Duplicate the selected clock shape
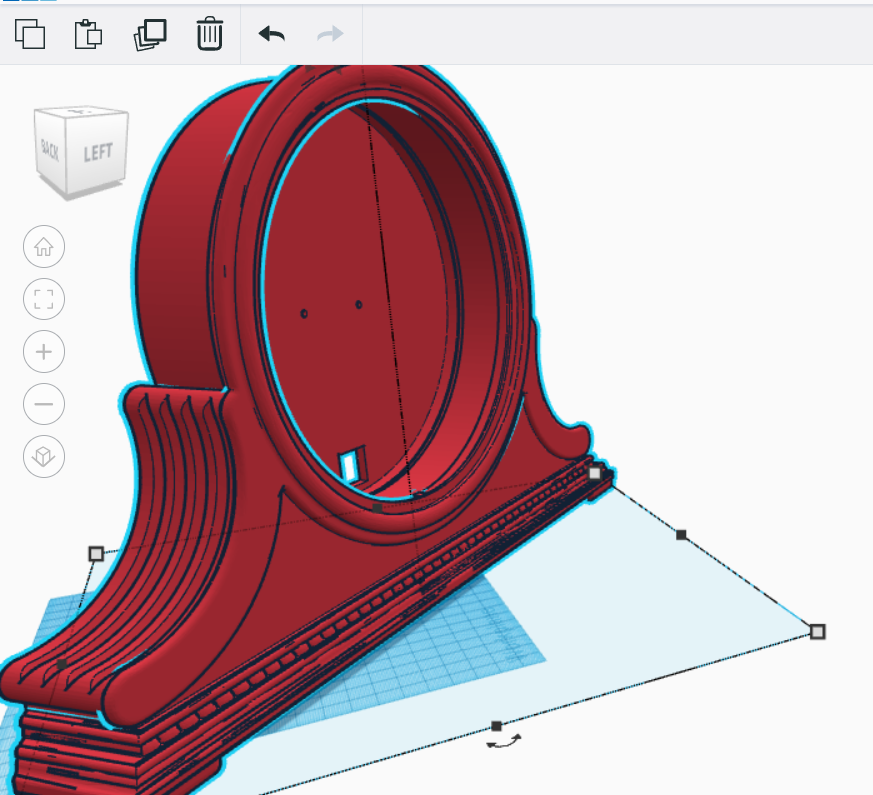The height and width of the screenshot is (795, 873). (x=149, y=34)
